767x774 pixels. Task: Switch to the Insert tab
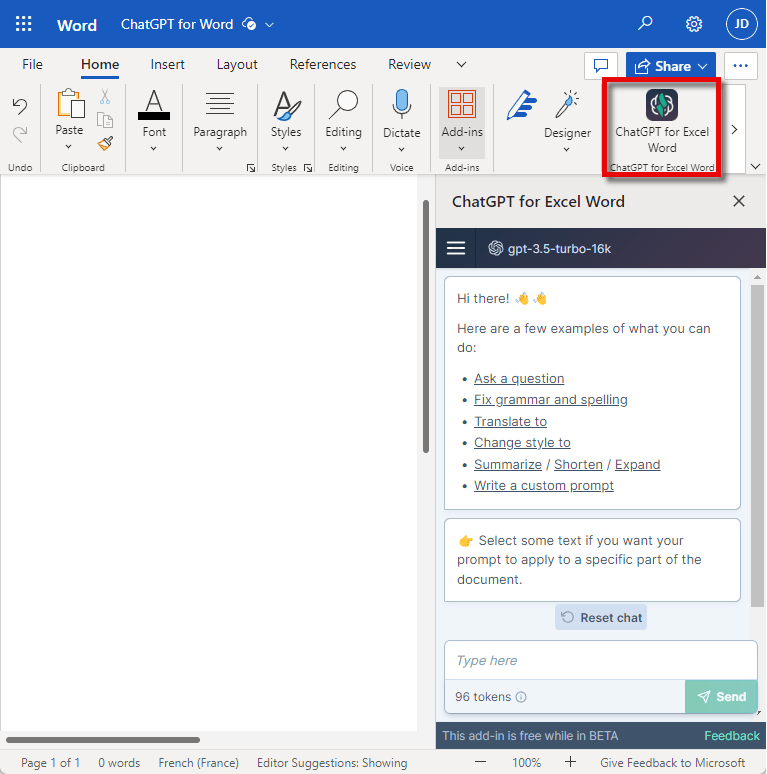click(x=167, y=64)
